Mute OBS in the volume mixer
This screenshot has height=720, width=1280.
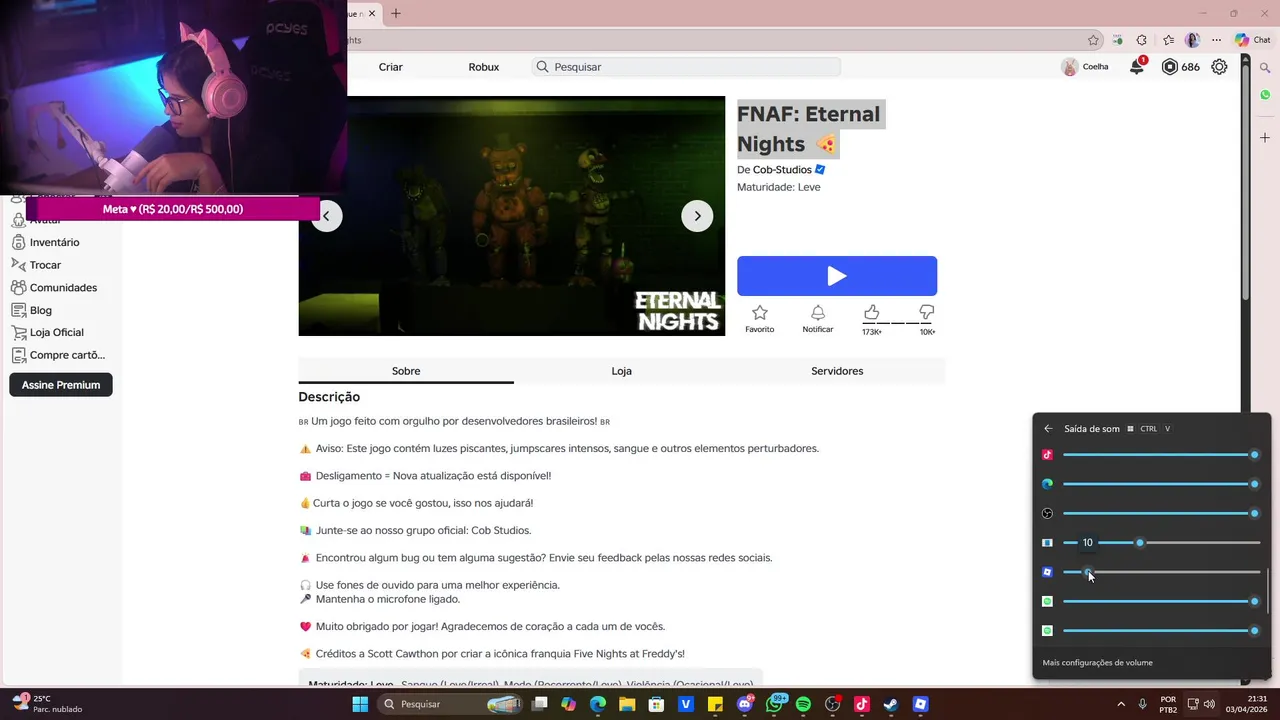pos(1047,513)
